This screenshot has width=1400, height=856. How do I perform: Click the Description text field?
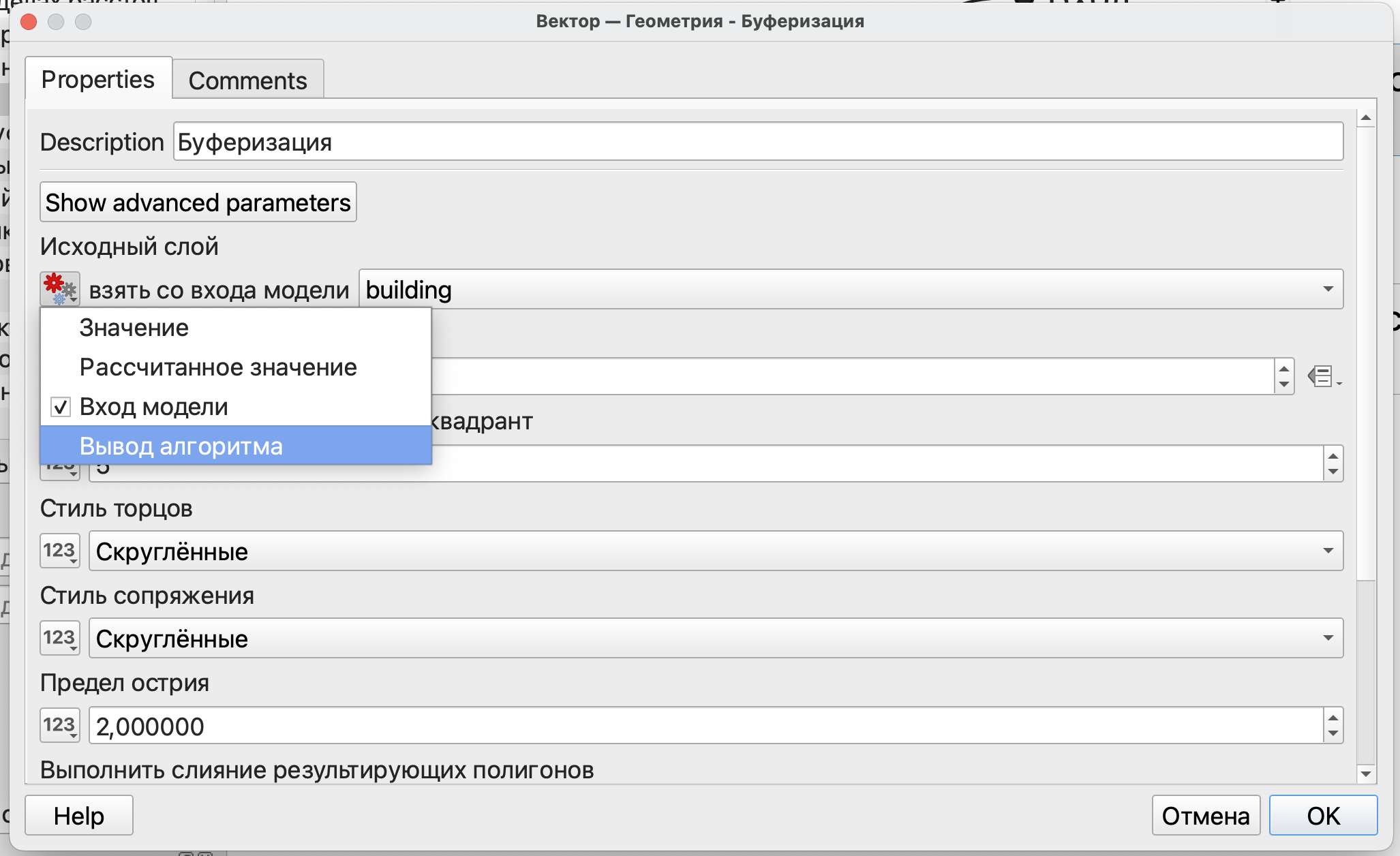(758, 142)
